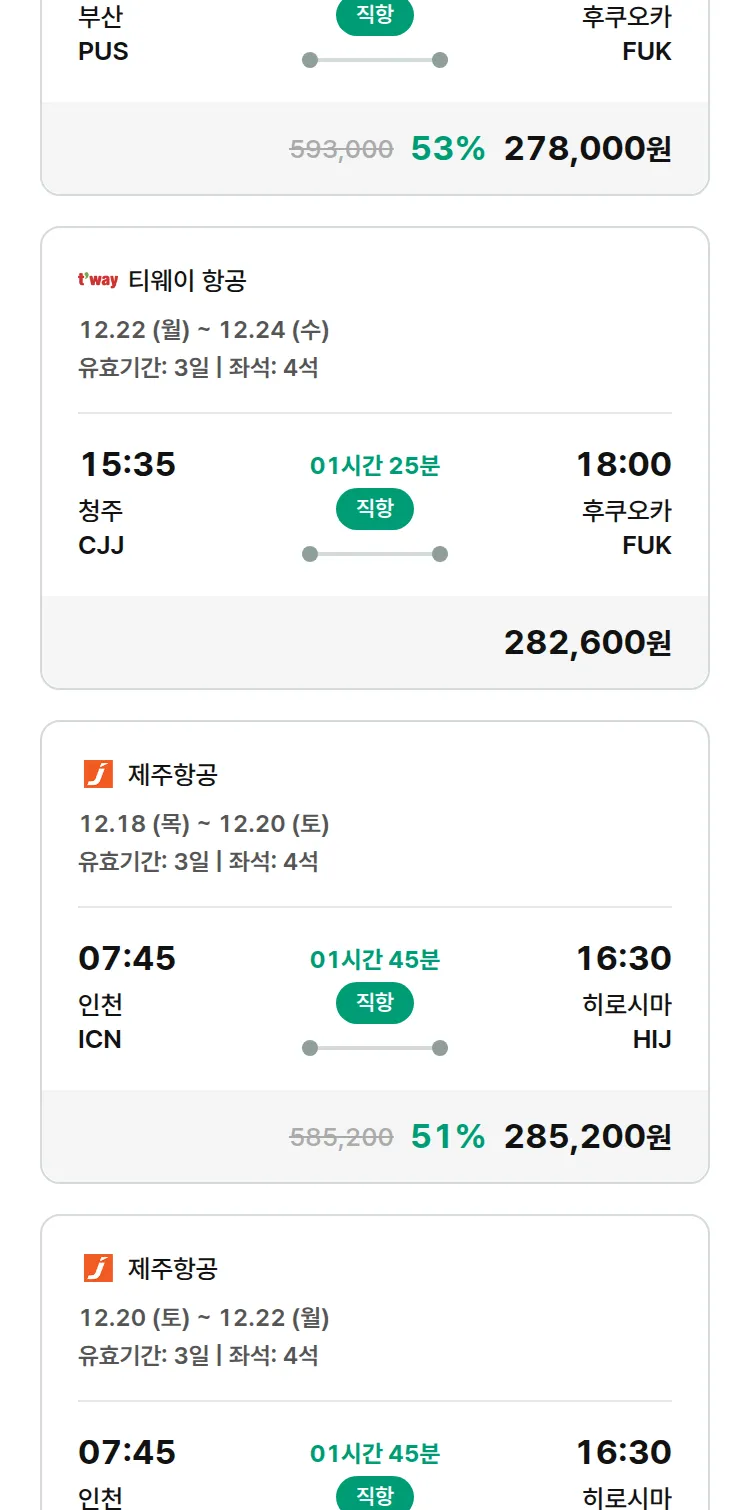Click 12.22 (월) ~ 12.24 (수) date range

204,330
